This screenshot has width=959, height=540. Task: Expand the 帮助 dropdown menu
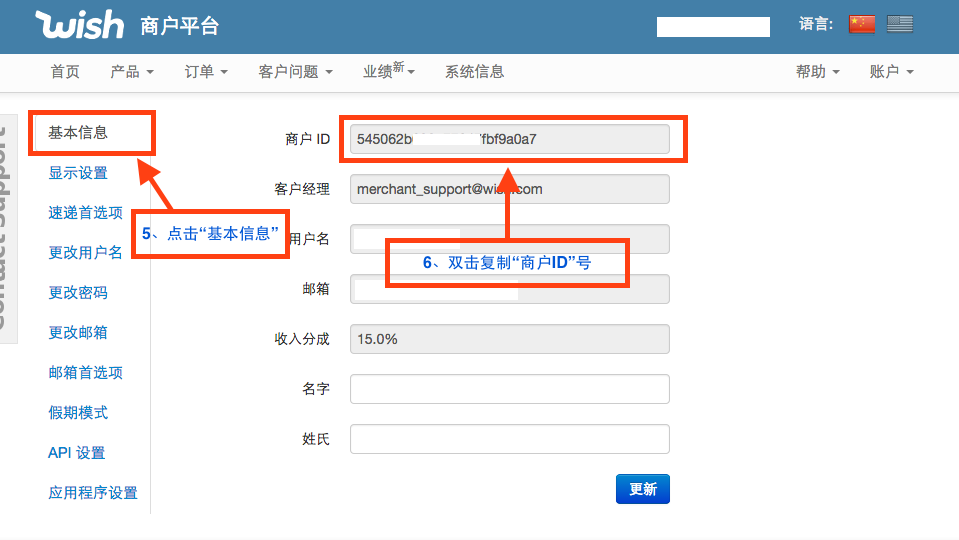818,72
